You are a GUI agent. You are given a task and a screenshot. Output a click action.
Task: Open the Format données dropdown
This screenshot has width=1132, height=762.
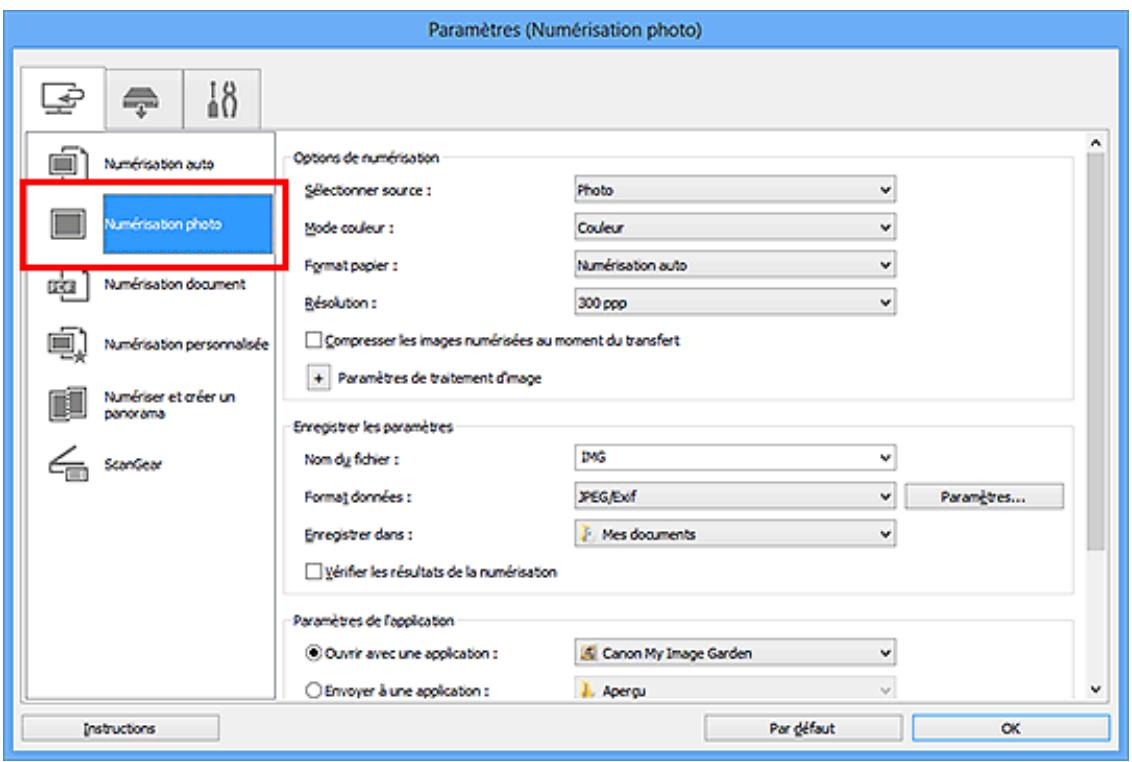[734, 496]
